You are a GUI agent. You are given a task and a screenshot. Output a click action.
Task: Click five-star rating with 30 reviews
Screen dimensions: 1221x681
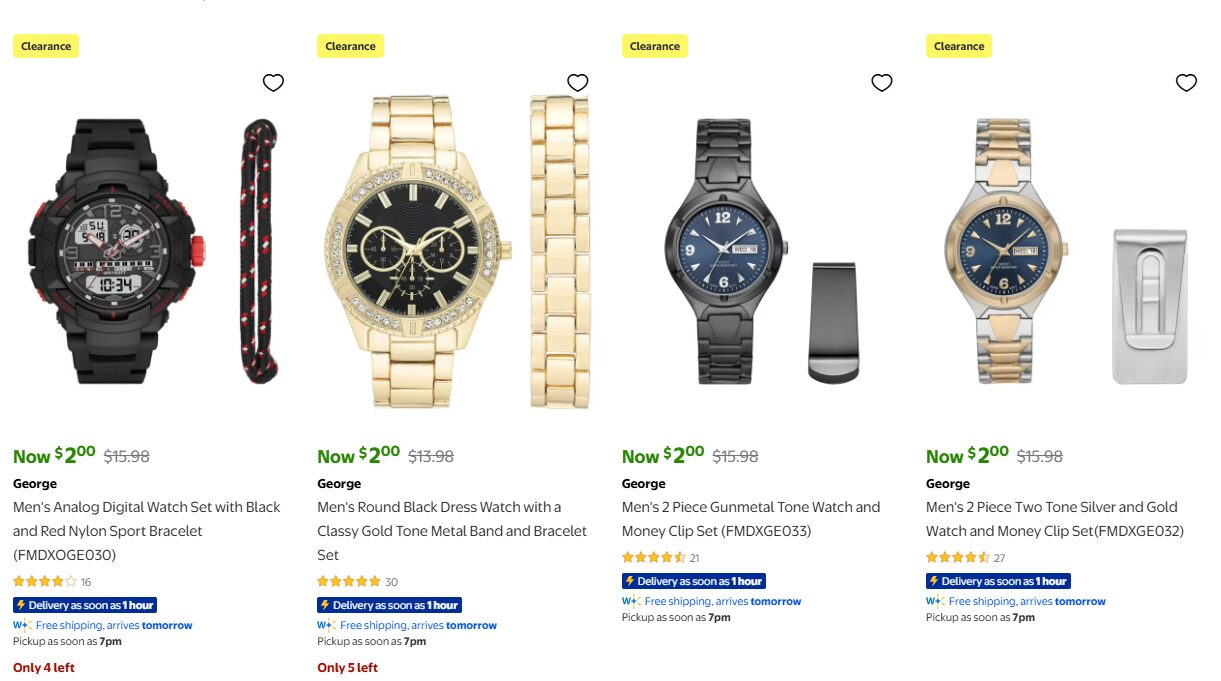(349, 581)
